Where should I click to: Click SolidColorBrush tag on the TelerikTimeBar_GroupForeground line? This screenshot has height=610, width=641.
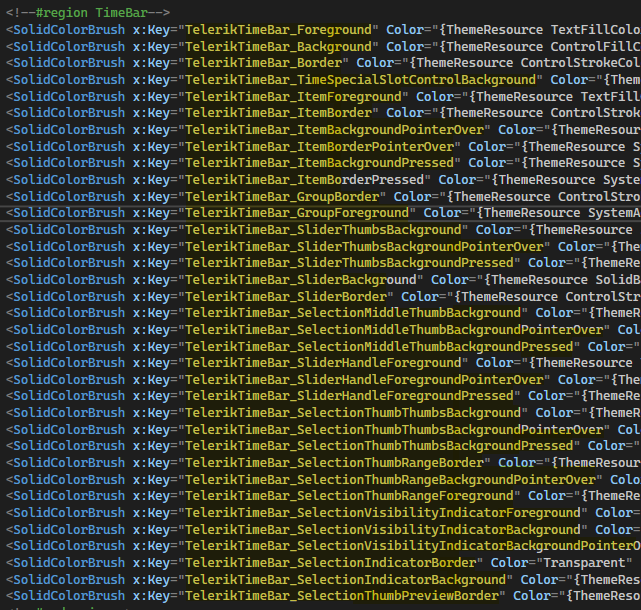pos(69,213)
